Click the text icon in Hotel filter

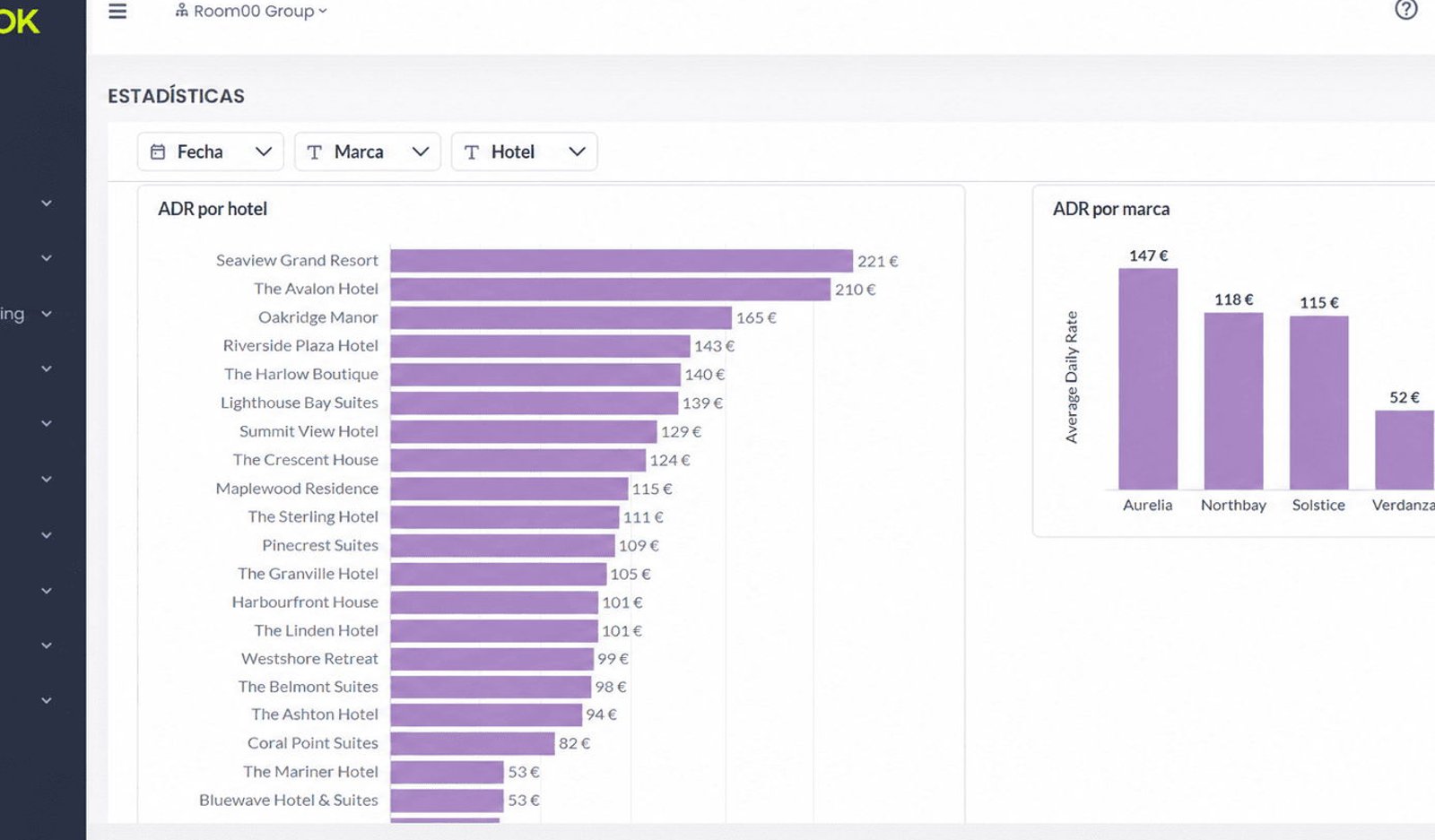pos(472,152)
